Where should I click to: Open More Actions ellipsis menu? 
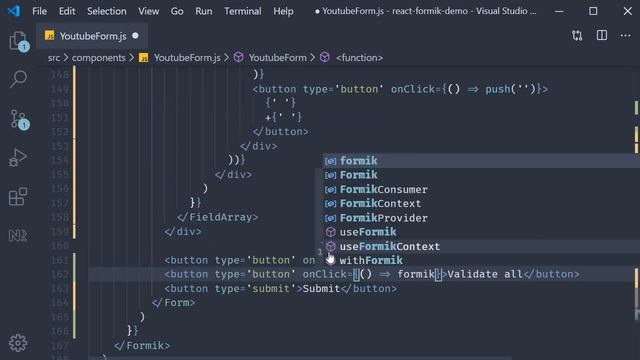click(625, 36)
